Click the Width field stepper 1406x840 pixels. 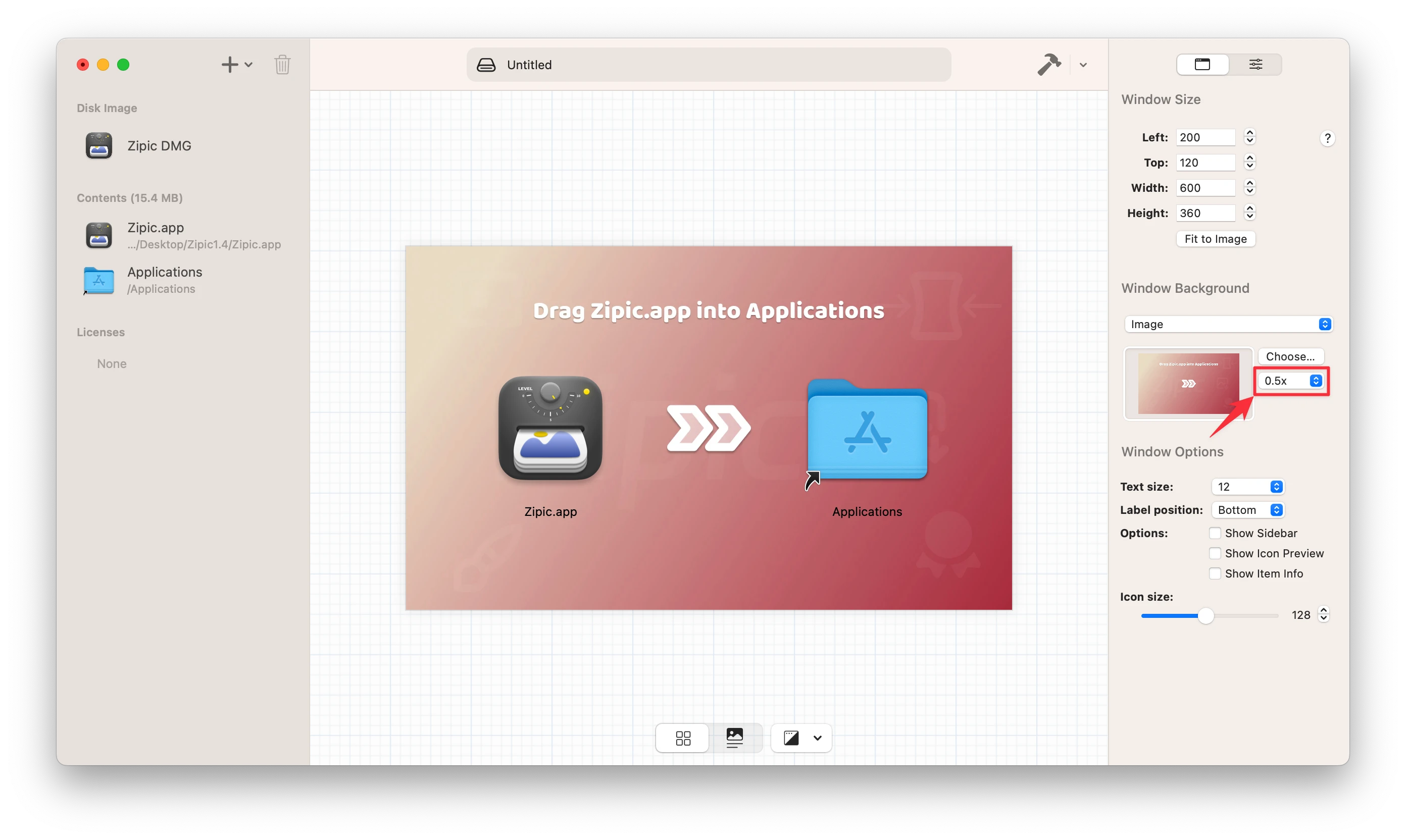click(1249, 187)
